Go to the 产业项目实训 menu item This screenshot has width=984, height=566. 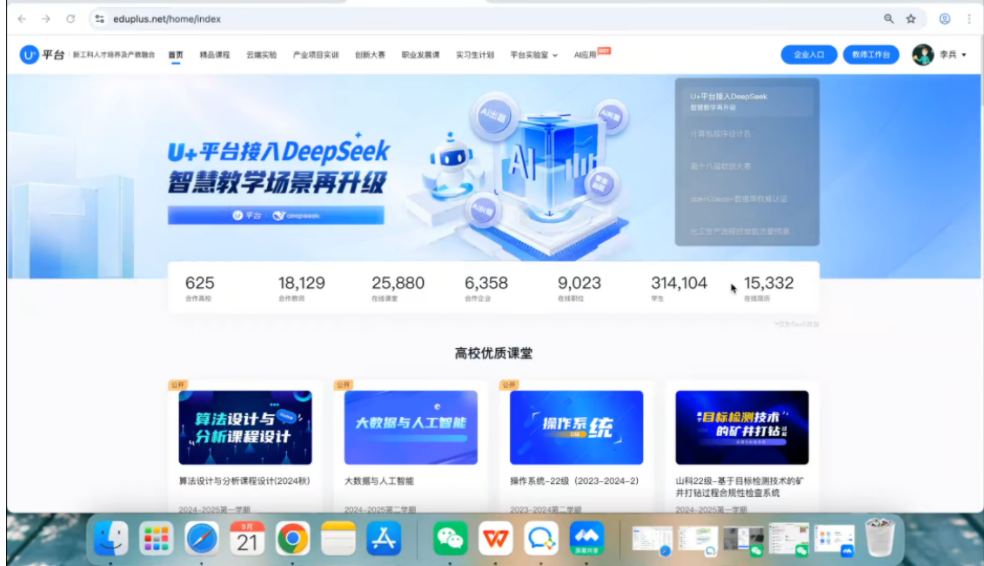coord(316,55)
